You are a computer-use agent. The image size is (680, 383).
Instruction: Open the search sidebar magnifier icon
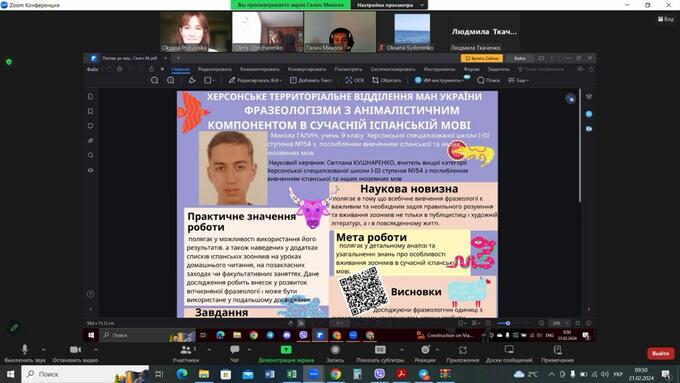(x=90, y=155)
